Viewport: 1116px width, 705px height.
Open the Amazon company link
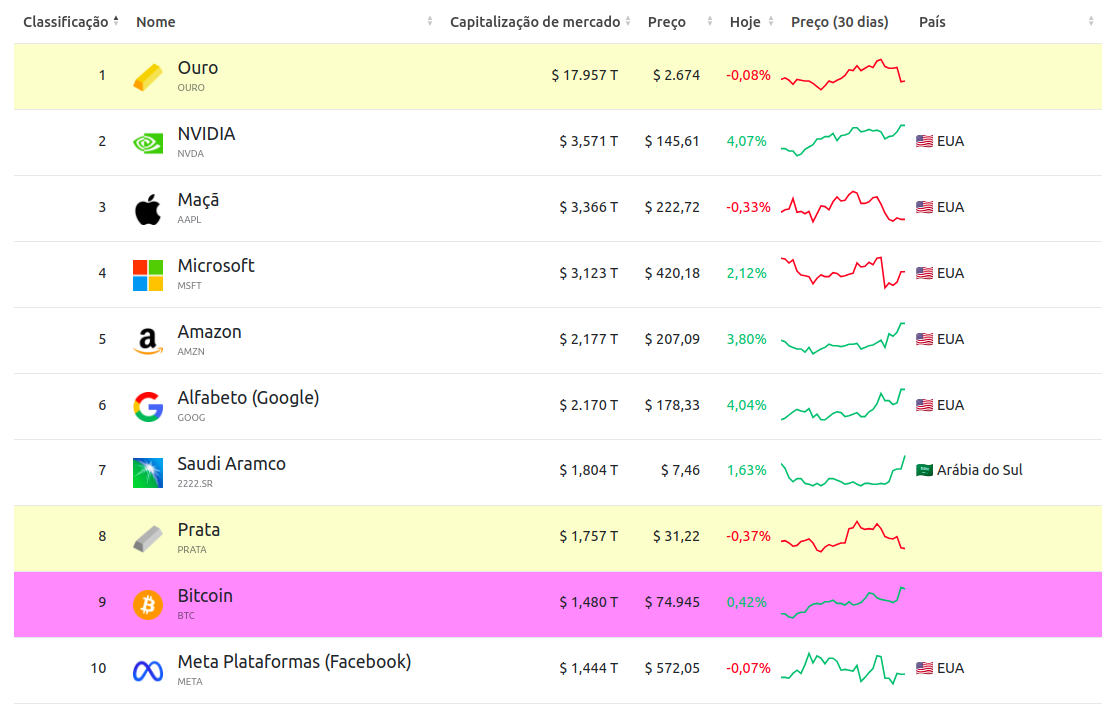point(209,332)
